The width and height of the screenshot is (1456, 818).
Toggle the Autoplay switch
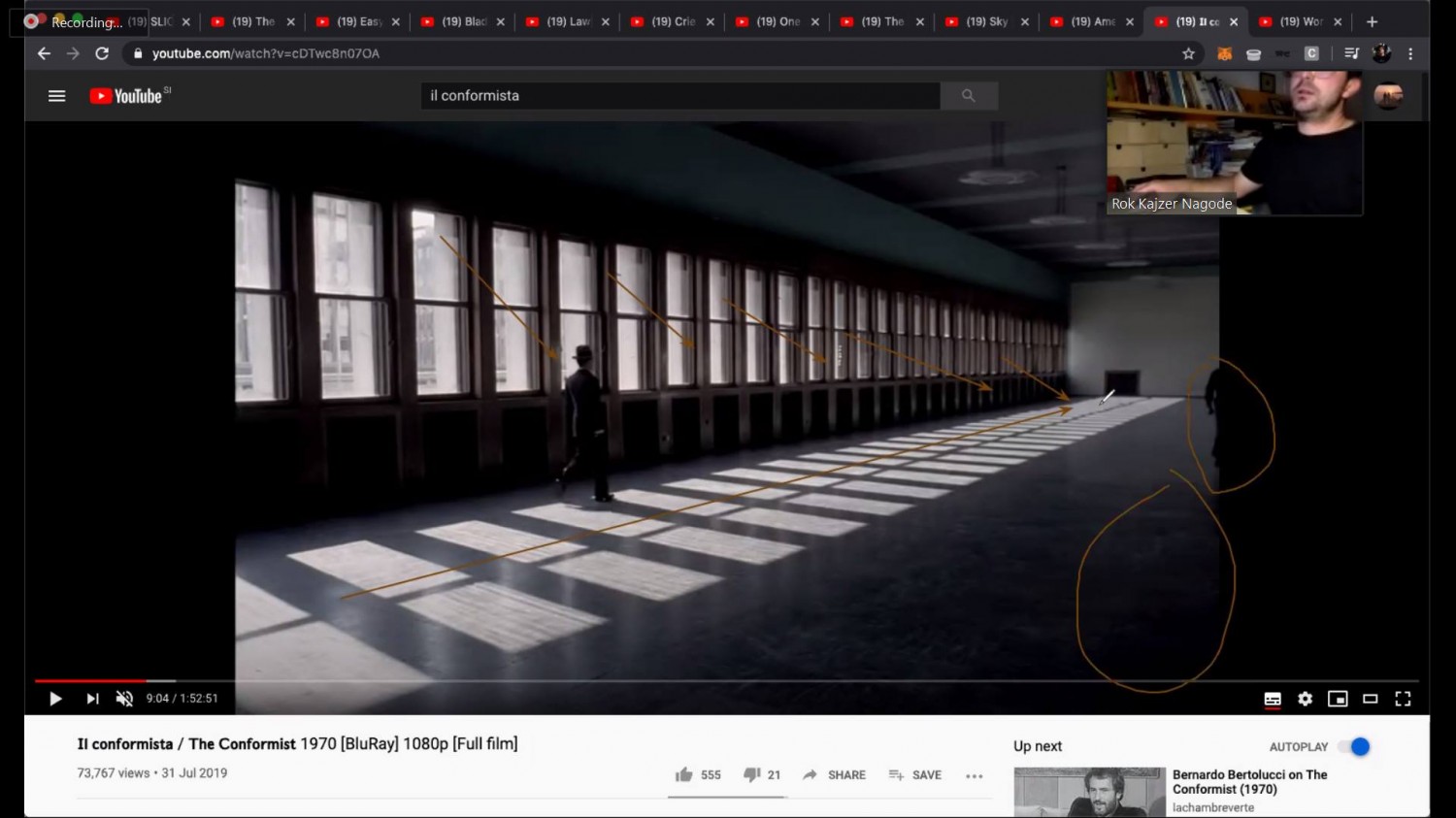coord(1353,746)
